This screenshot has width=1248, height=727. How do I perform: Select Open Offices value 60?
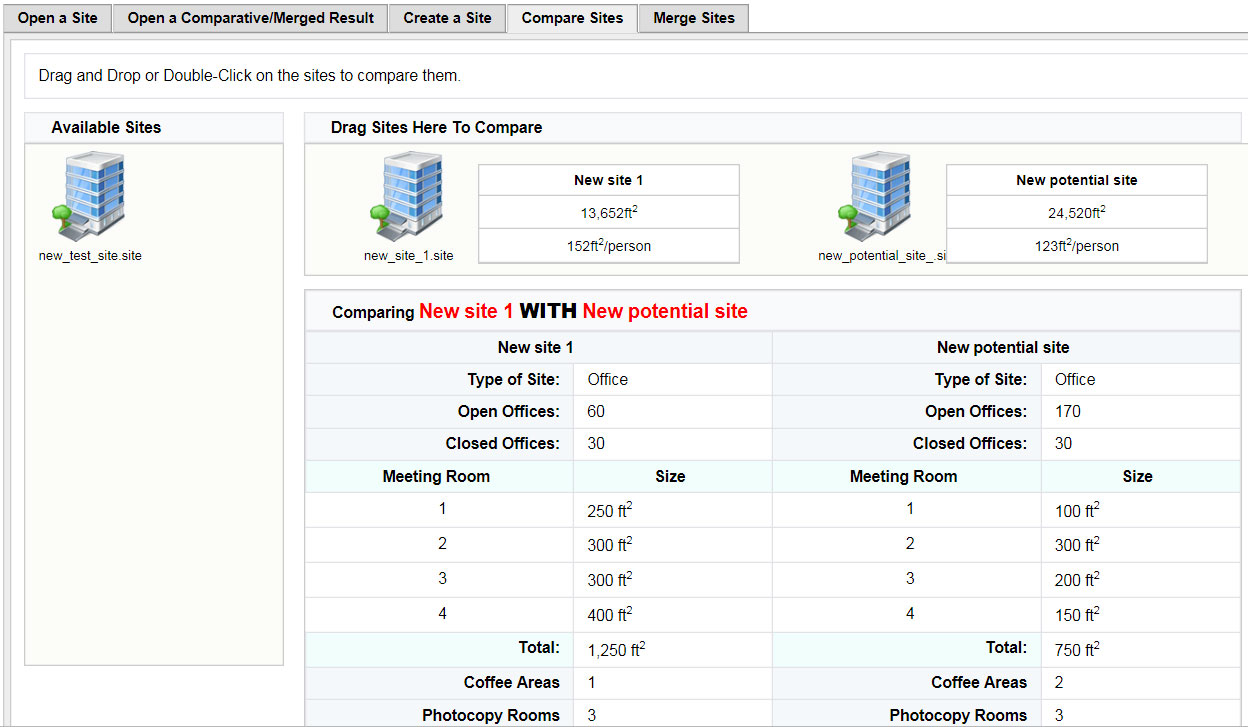[596, 411]
